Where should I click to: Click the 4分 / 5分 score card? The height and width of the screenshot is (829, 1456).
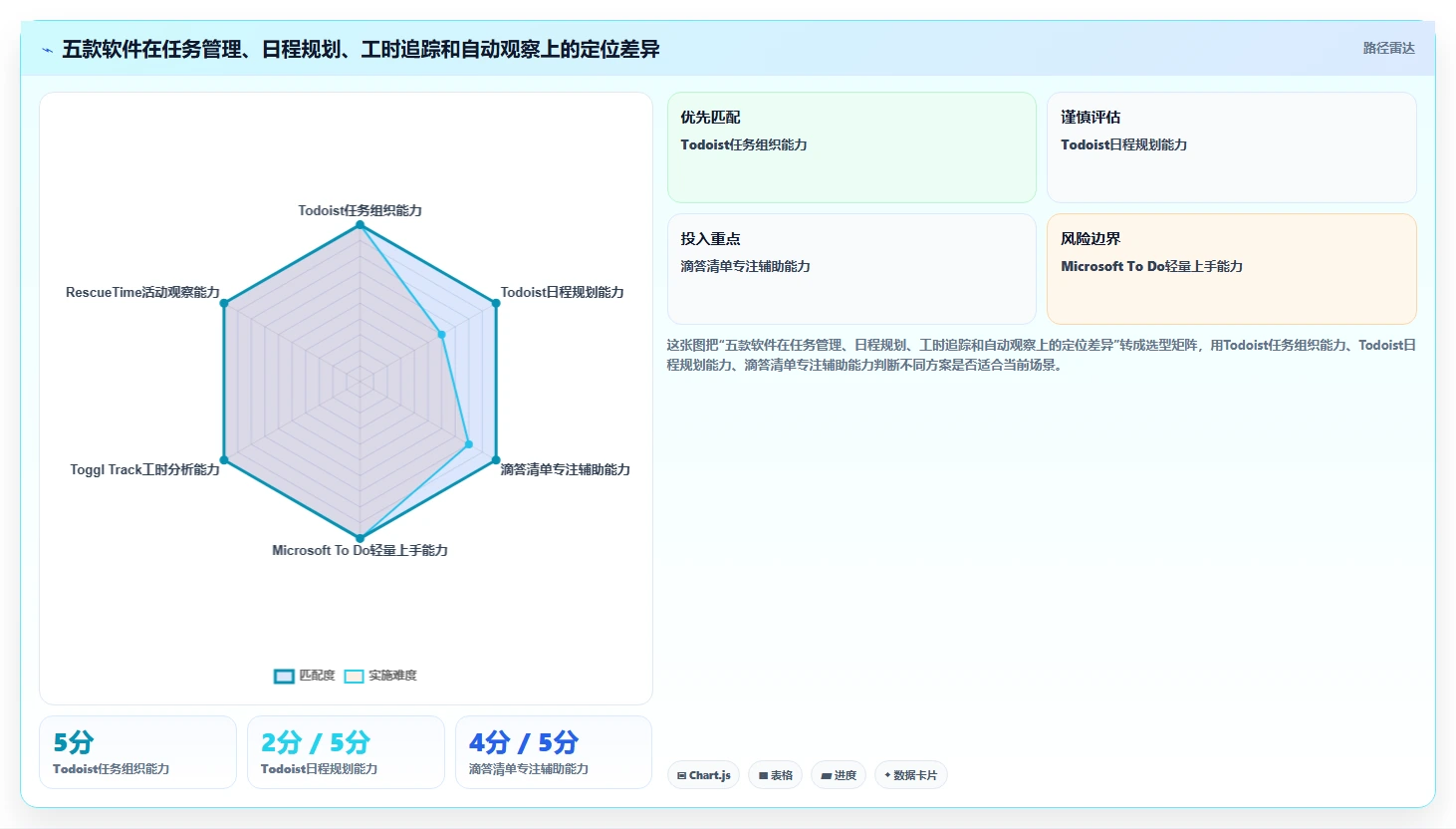554,752
